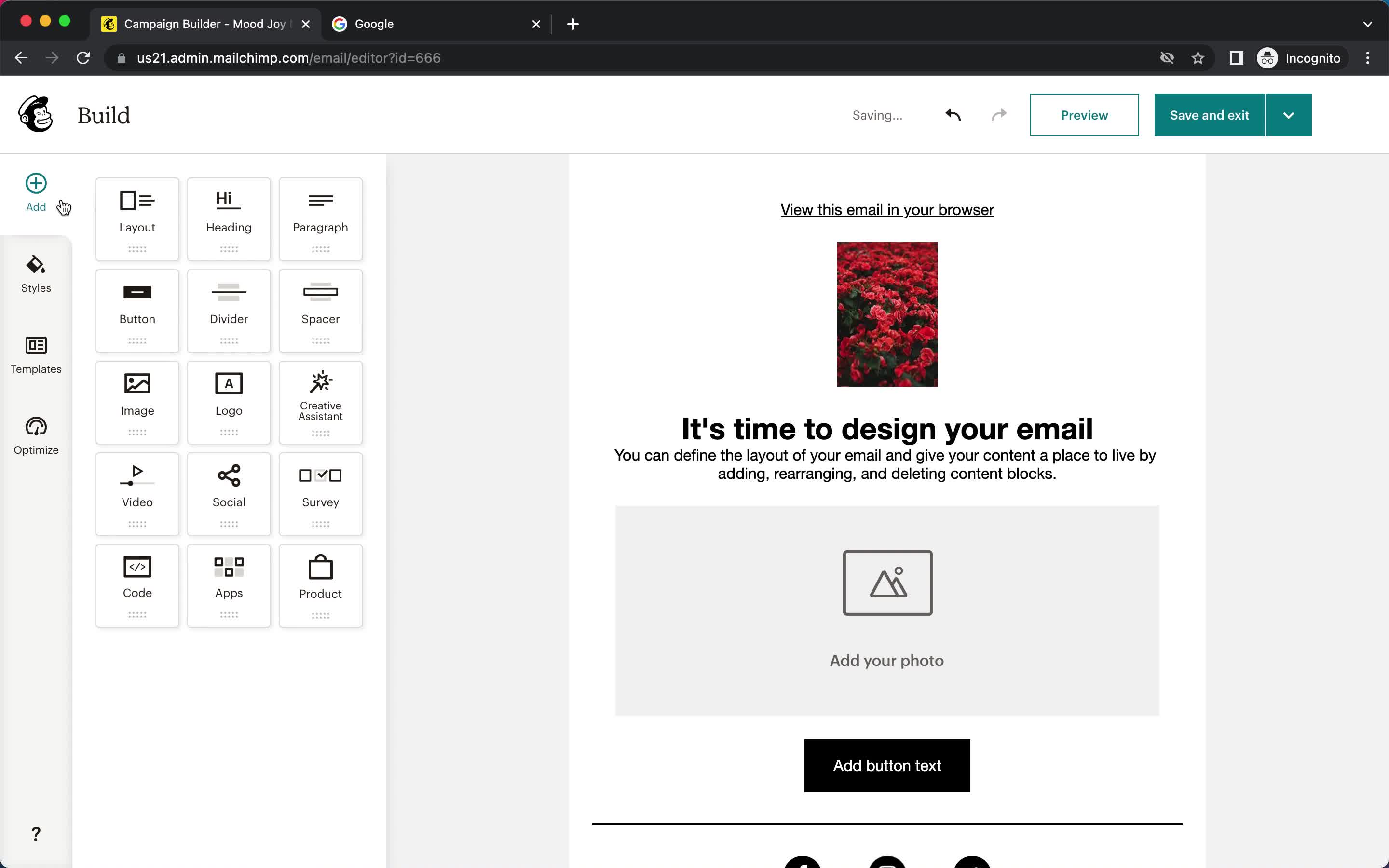Viewport: 1389px width, 868px height.
Task: Click the Templates panel icon
Action: (x=35, y=354)
